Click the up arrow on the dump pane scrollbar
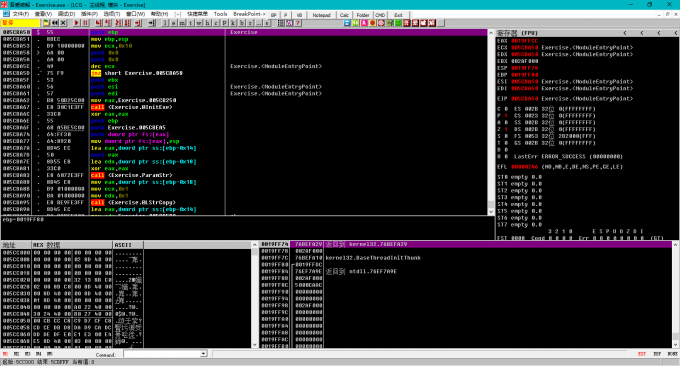This screenshot has height=366, width=680. pos(255,245)
